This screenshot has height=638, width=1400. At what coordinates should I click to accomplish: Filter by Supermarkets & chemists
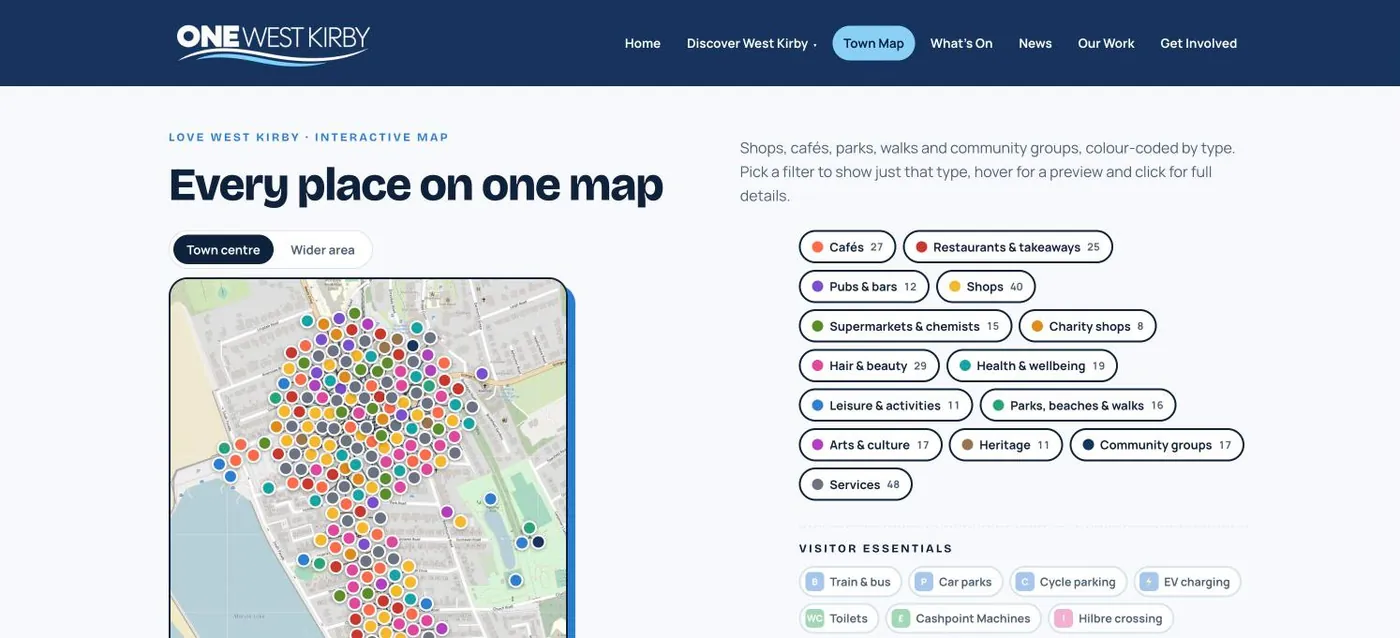[905, 326]
